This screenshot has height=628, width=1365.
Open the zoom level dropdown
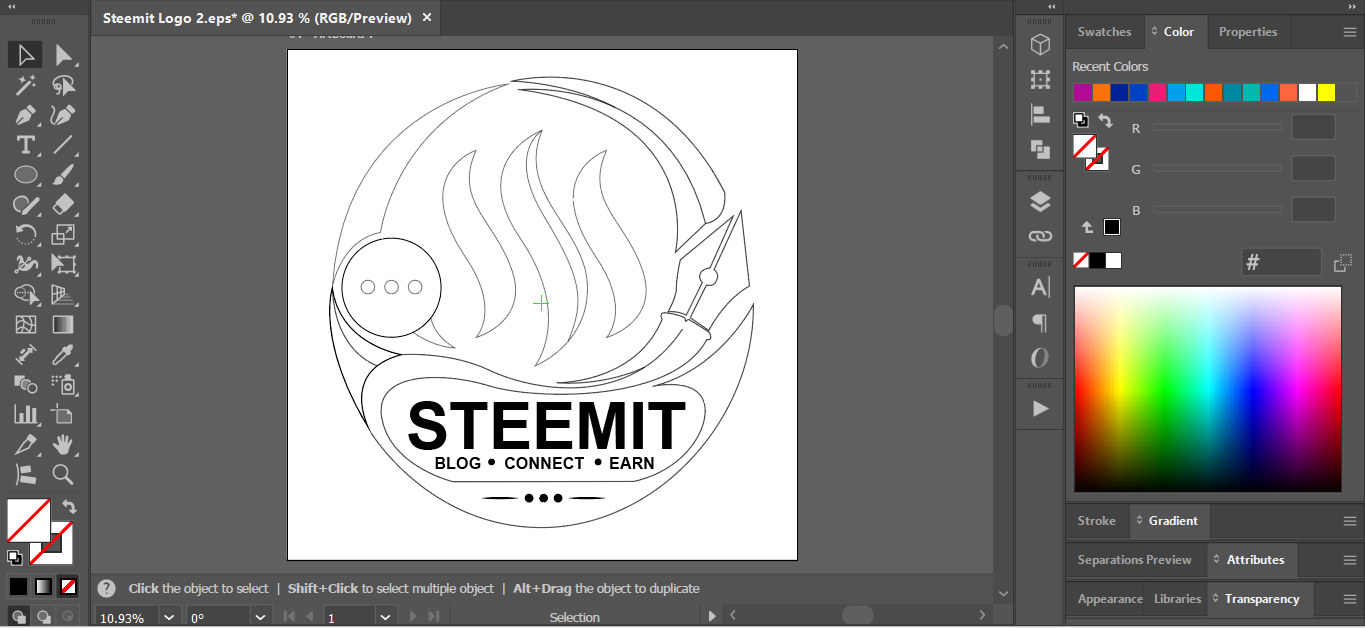tap(169, 617)
